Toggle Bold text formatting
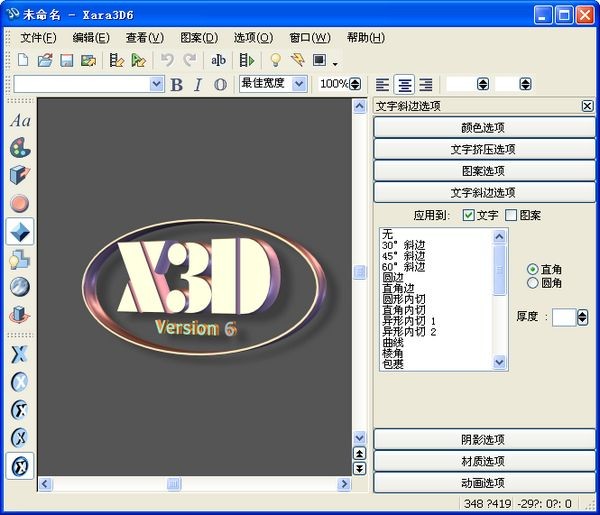 pos(176,85)
